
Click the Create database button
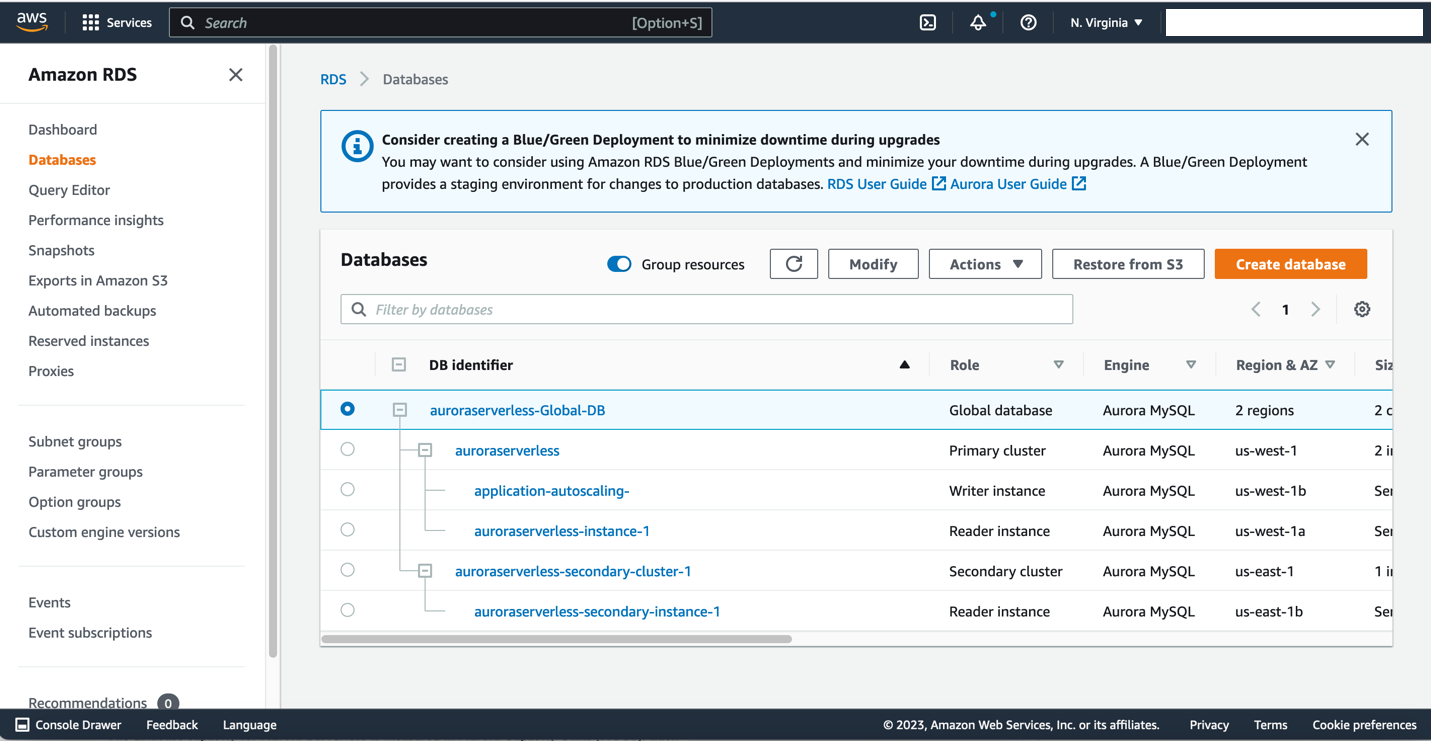1291,264
